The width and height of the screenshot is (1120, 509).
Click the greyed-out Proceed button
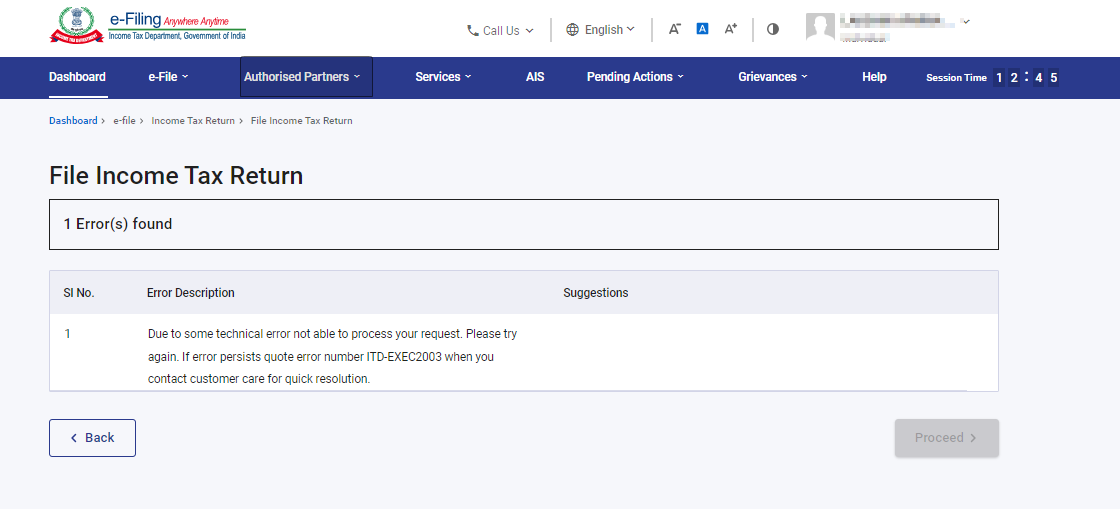tap(946, 438)
